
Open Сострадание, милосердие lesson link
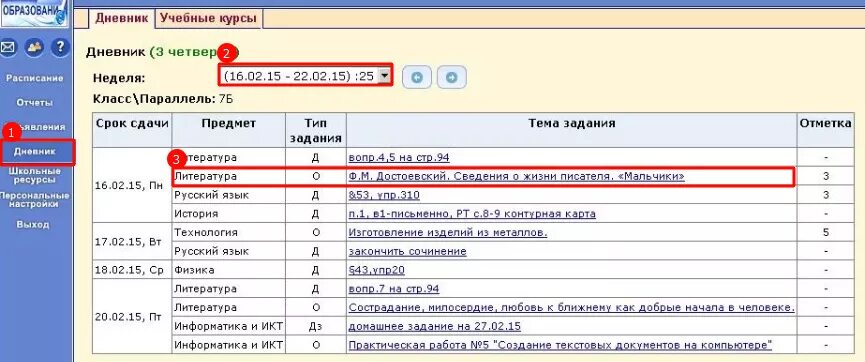(571, 307)
